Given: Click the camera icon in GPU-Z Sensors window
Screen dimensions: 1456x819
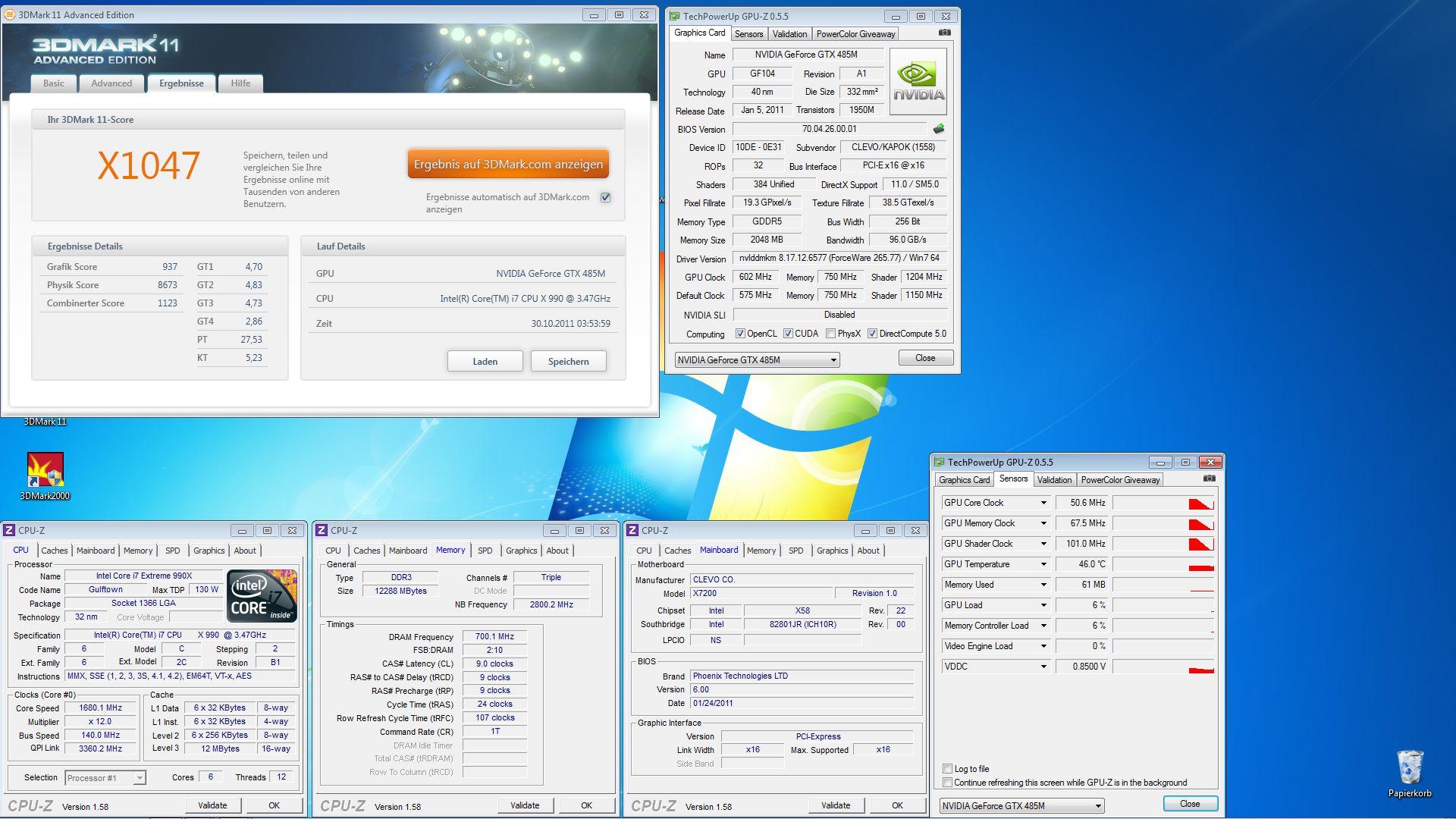Looking at the screenshot, I should [1209, 479].
